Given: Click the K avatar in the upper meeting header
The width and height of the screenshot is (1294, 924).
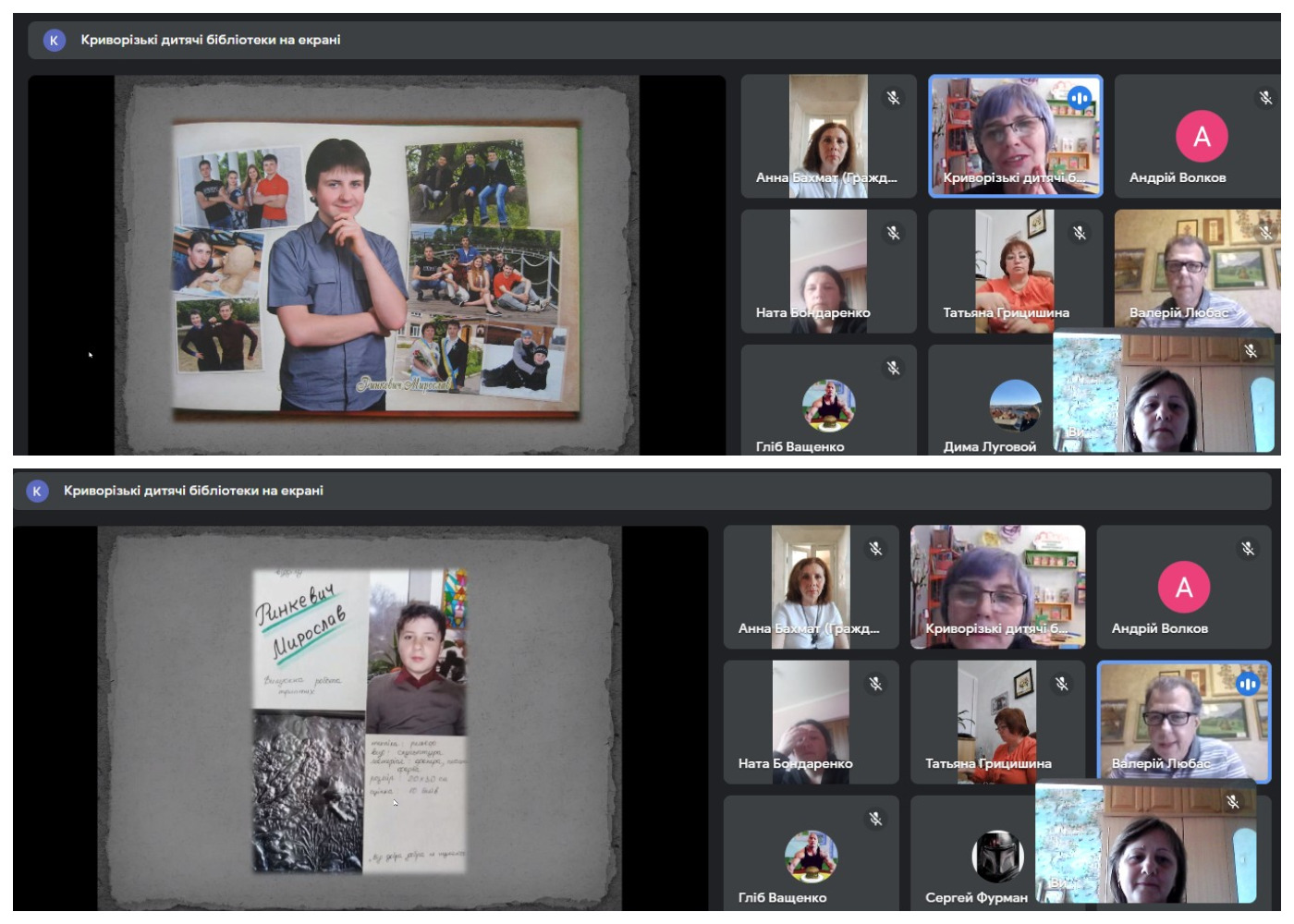Looking at the screenshot, I should coord(55,40).
